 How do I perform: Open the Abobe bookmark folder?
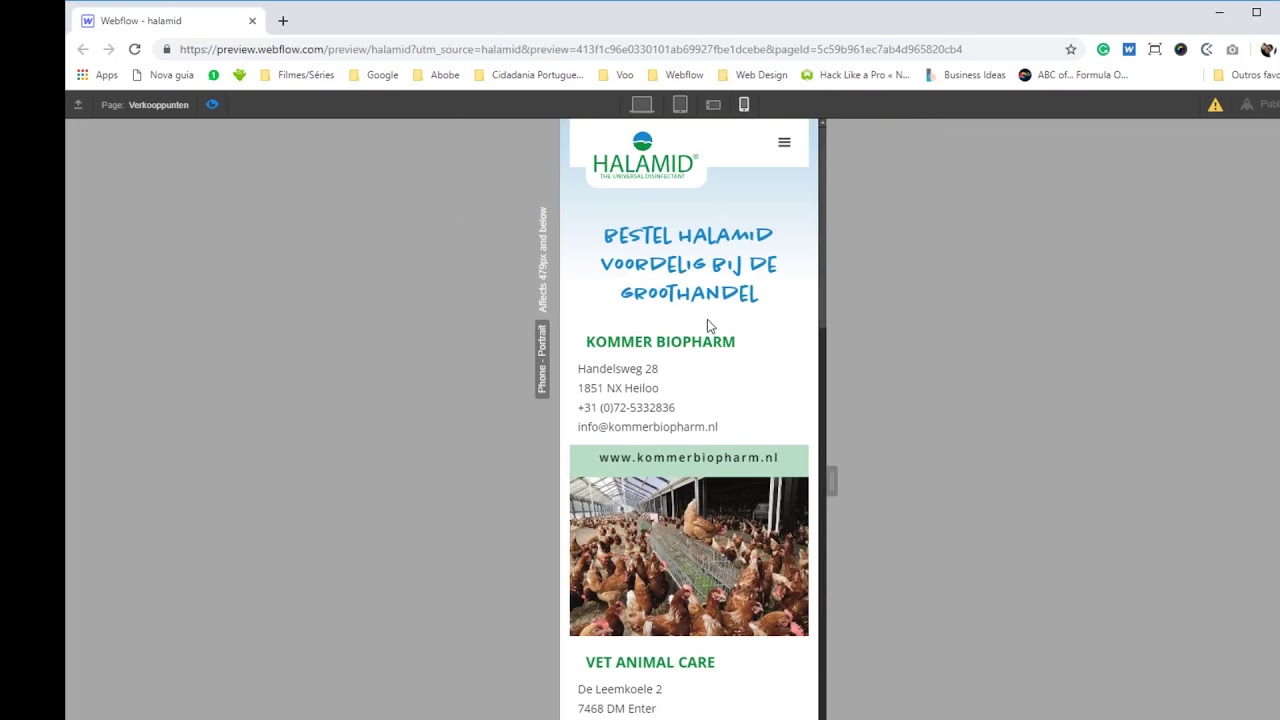point(436,75)
